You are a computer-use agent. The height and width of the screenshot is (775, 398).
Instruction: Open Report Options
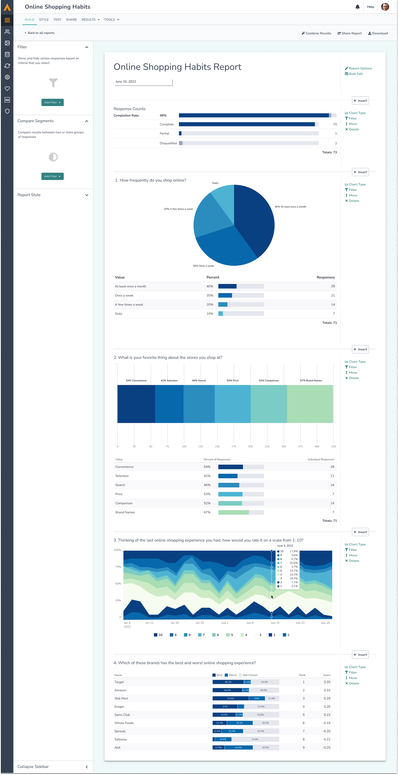click(x=358, y=68)
